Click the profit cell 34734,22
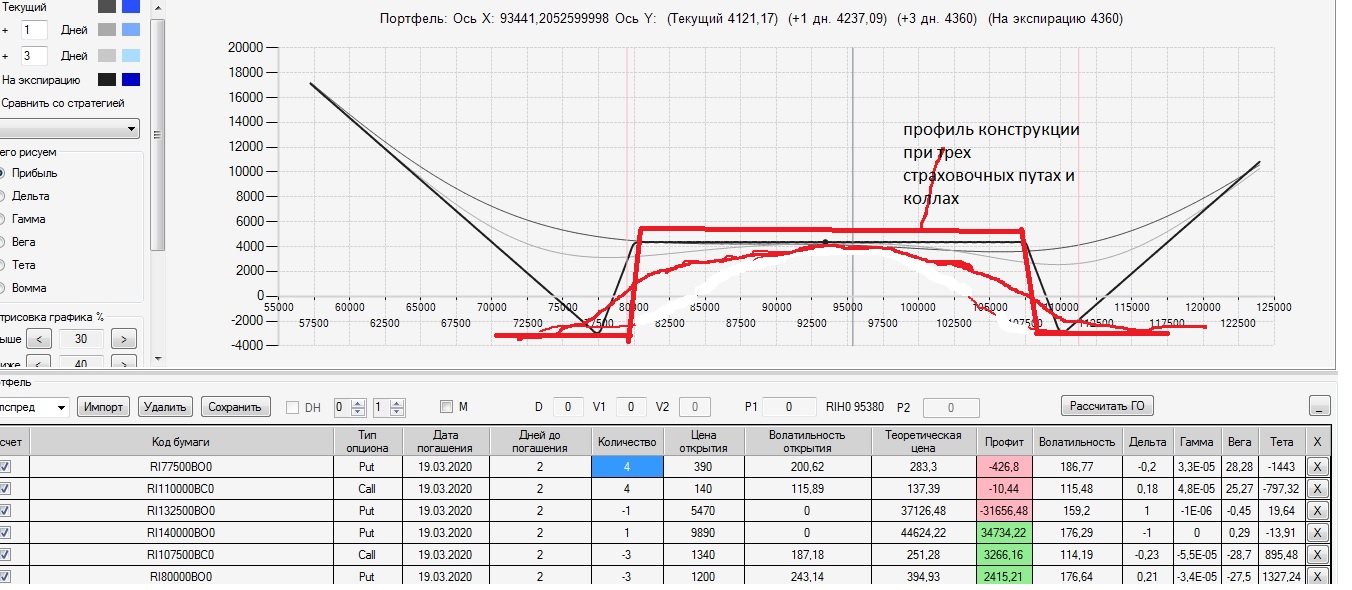 1003,533
